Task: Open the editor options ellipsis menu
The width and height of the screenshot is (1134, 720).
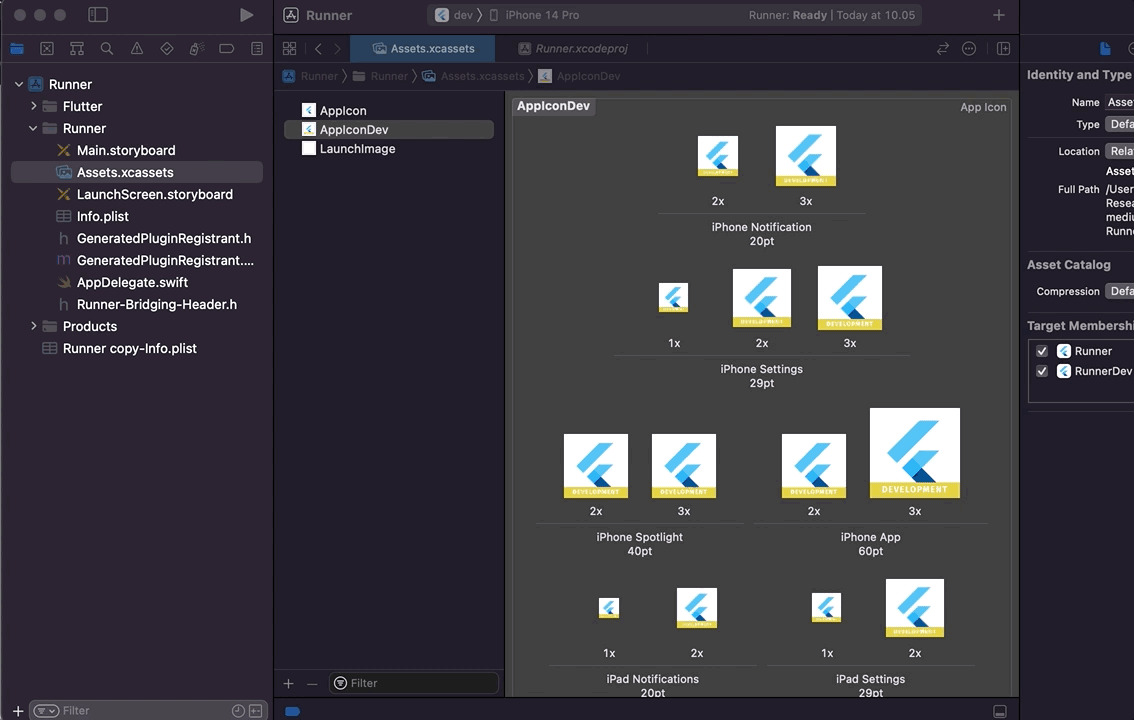Action: (x=969, y=48)
